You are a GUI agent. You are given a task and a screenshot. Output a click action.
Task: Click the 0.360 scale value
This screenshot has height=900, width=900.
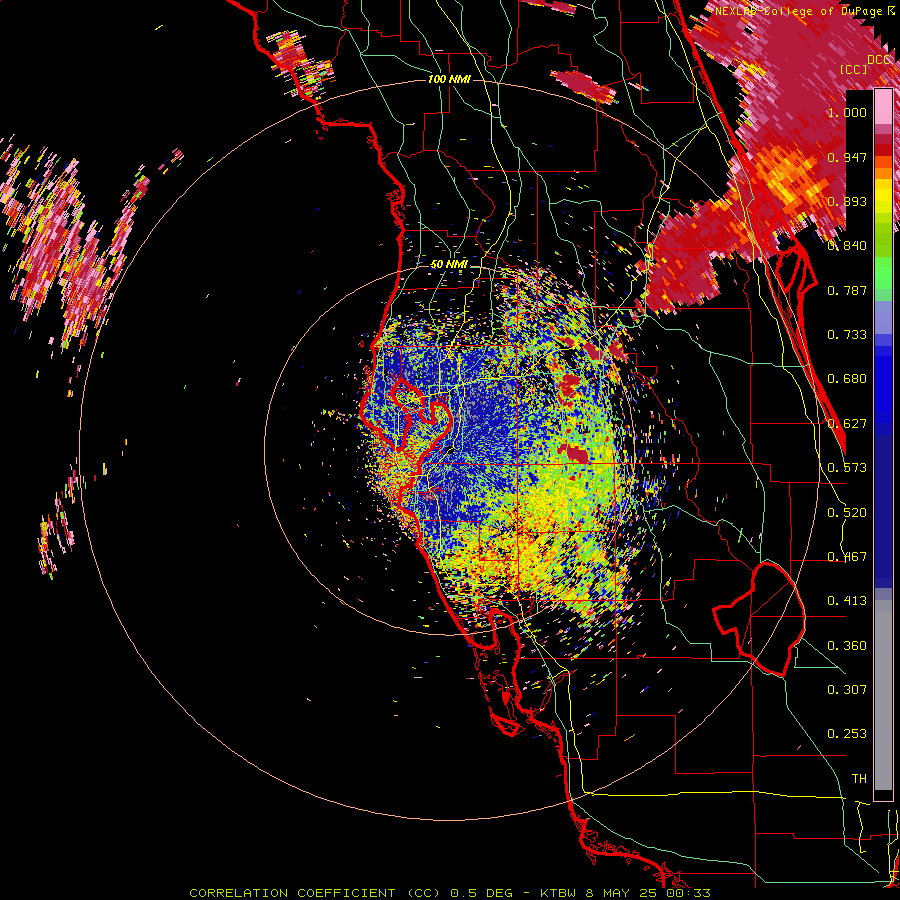[x=847, y=646]
